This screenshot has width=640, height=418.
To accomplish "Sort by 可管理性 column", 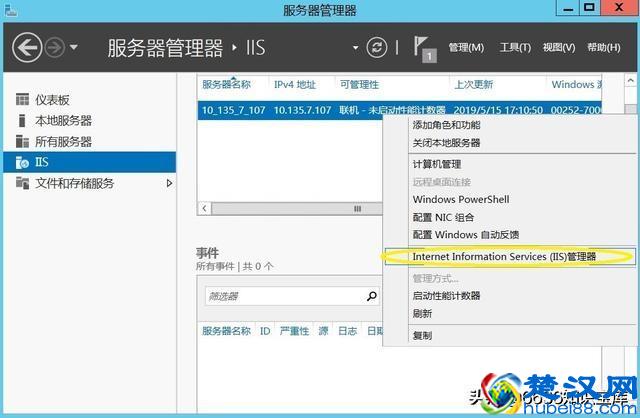I will tap(359, 84).
